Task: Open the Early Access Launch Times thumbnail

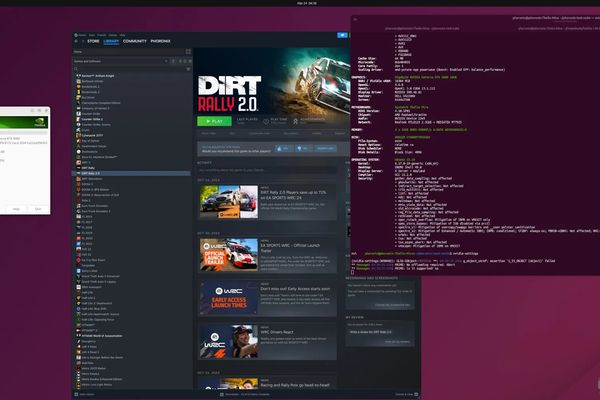Action: 229,298
